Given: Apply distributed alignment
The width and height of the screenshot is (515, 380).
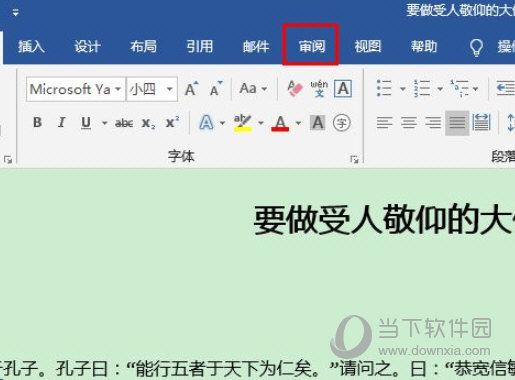Looking at the screenshot, I should click(481, 123).
